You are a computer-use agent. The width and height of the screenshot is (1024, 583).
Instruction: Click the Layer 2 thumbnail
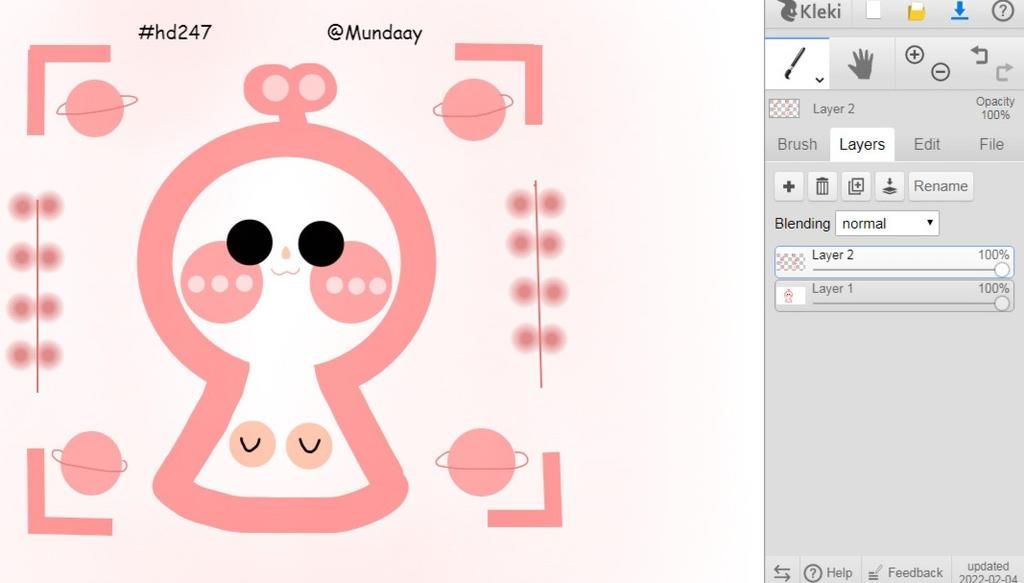(x=791, y=262)
